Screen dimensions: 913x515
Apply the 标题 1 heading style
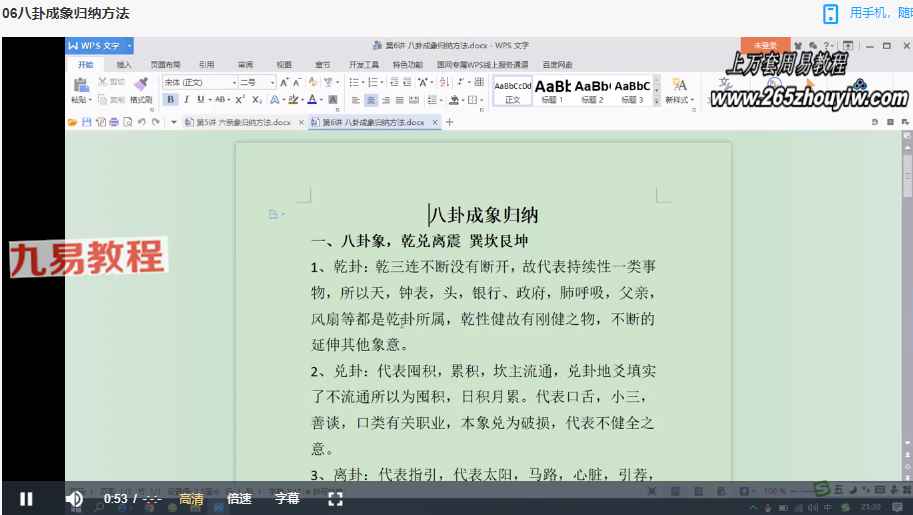(553, 90)
